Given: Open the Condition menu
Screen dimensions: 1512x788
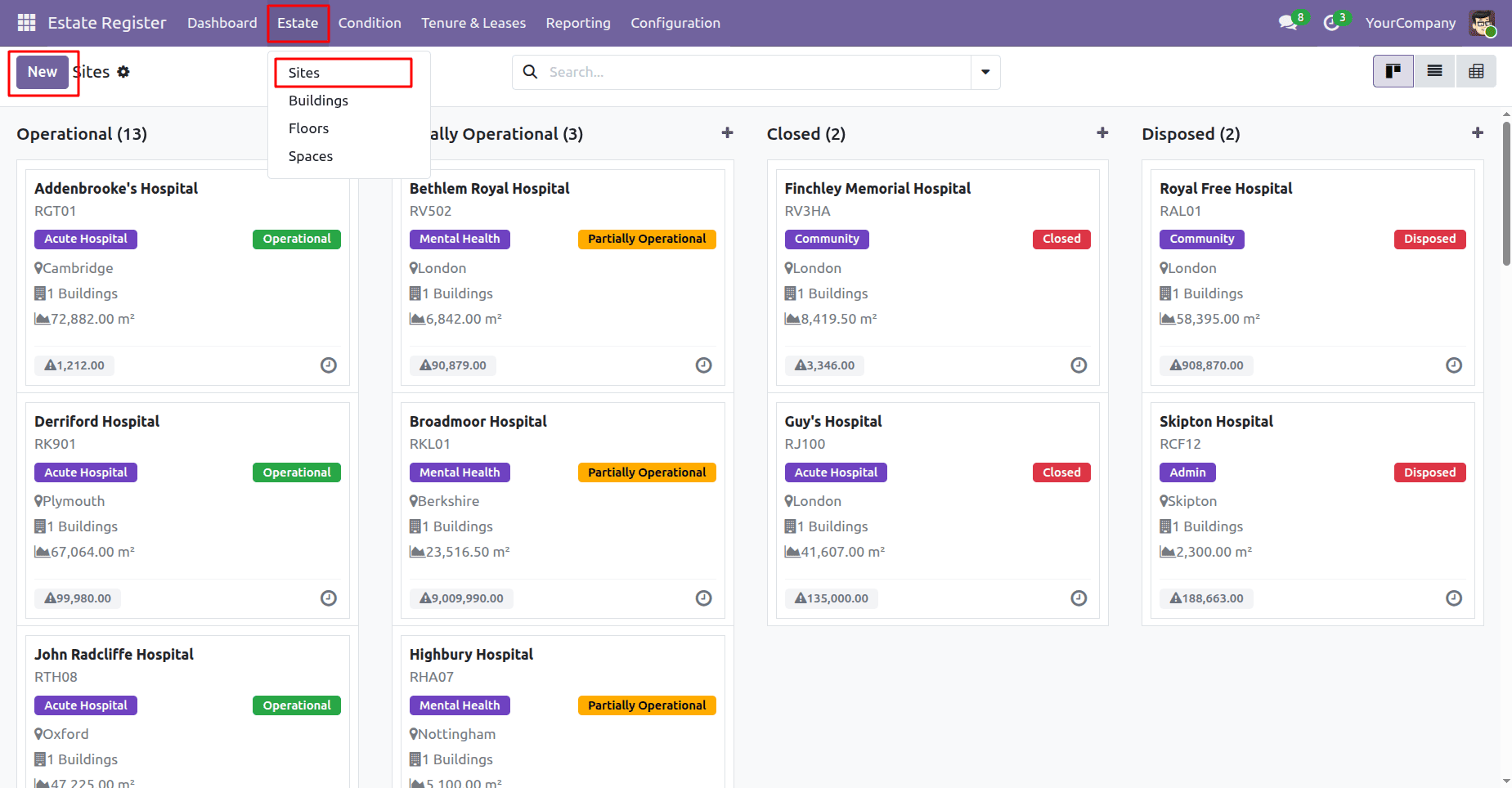Looking at the screenshot, I should click(370, 23).
